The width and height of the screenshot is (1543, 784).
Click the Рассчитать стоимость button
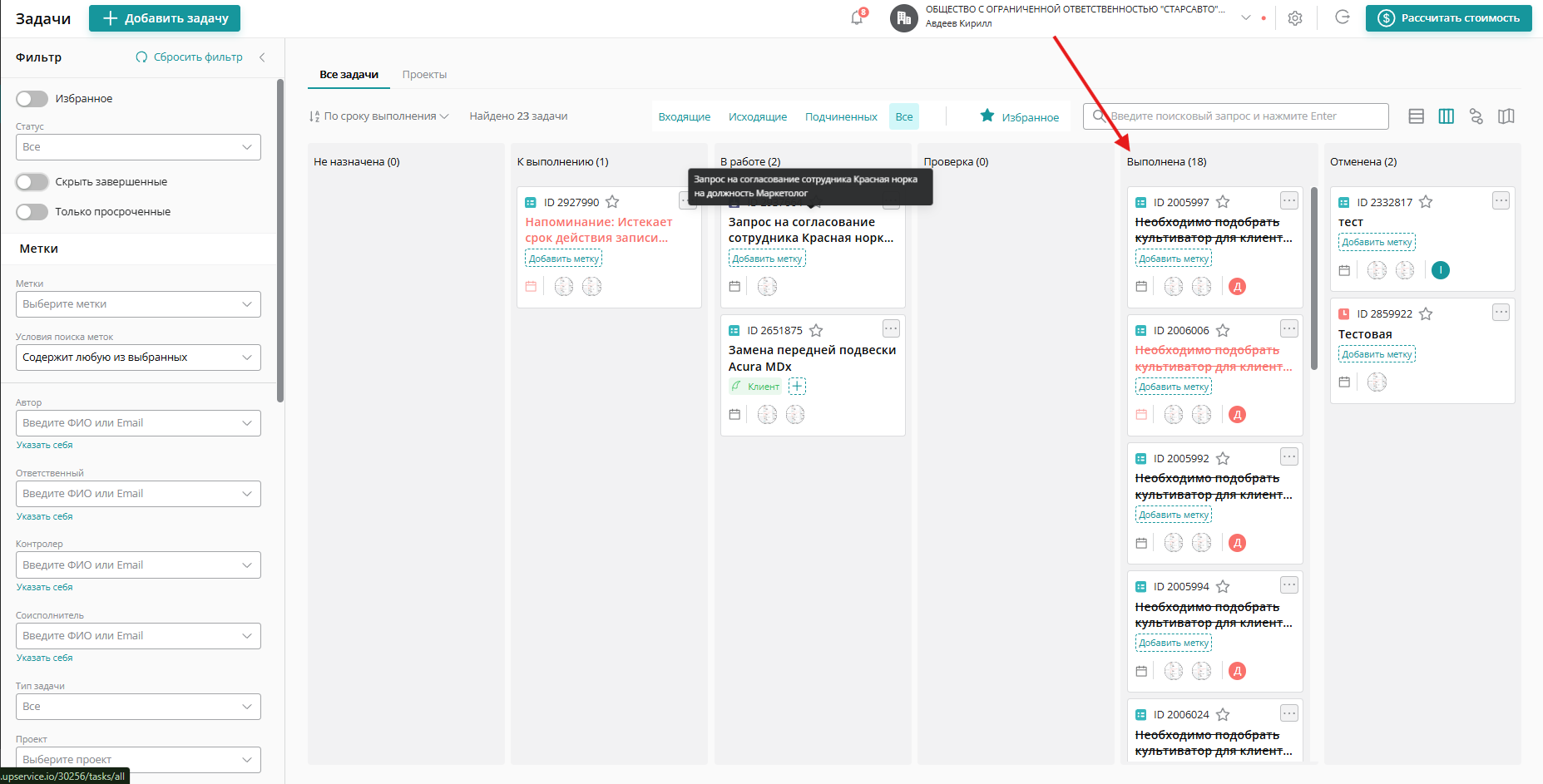click(1448, 18)
